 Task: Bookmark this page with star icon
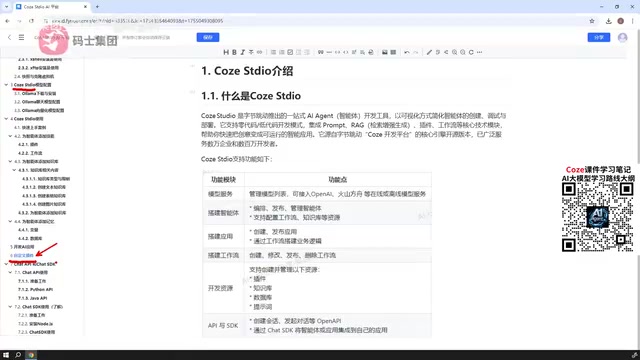(x=592, y=21)
